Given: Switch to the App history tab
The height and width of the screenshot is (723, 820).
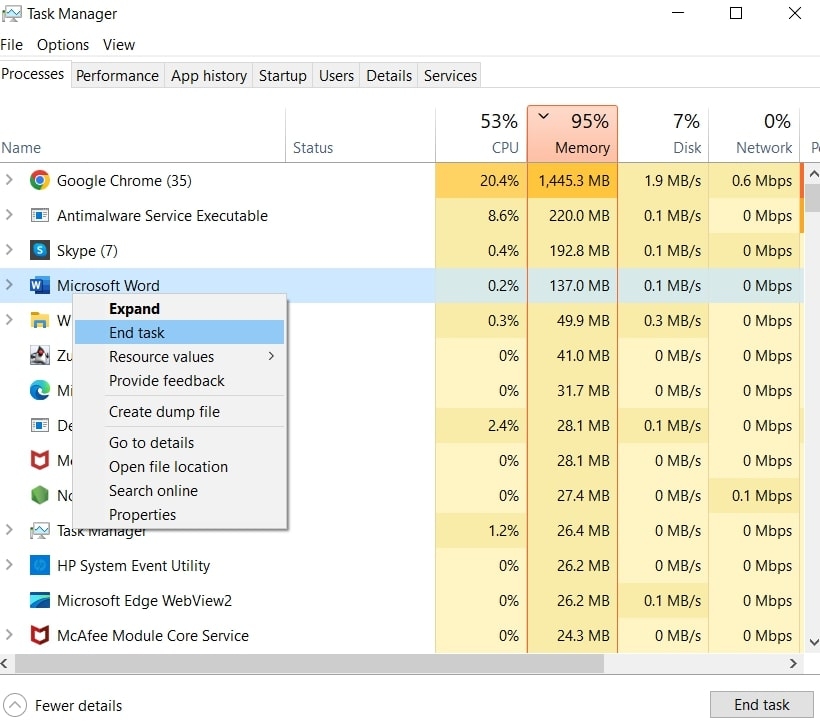Looking at the screenshot, I should coord(209,76).
